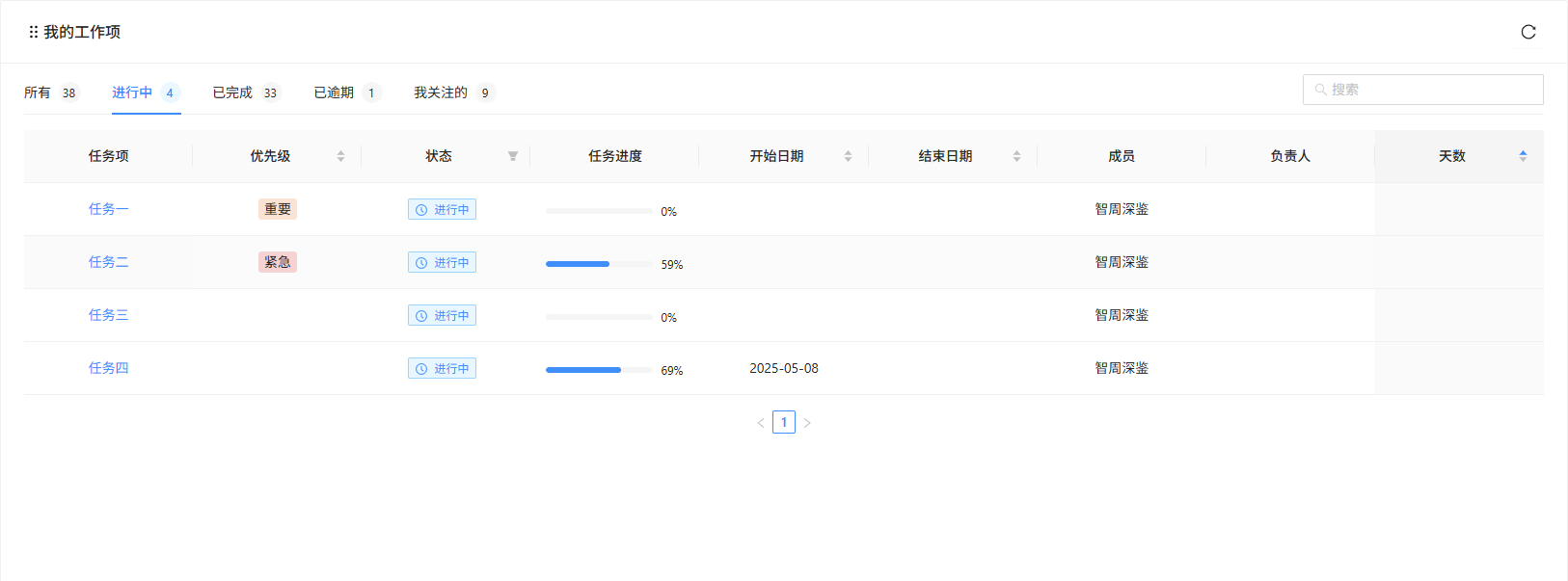This screenshot has height=581, width=1568.
Task: Click the status filter icon in 状态 column
Action: [x=513, y=156]
